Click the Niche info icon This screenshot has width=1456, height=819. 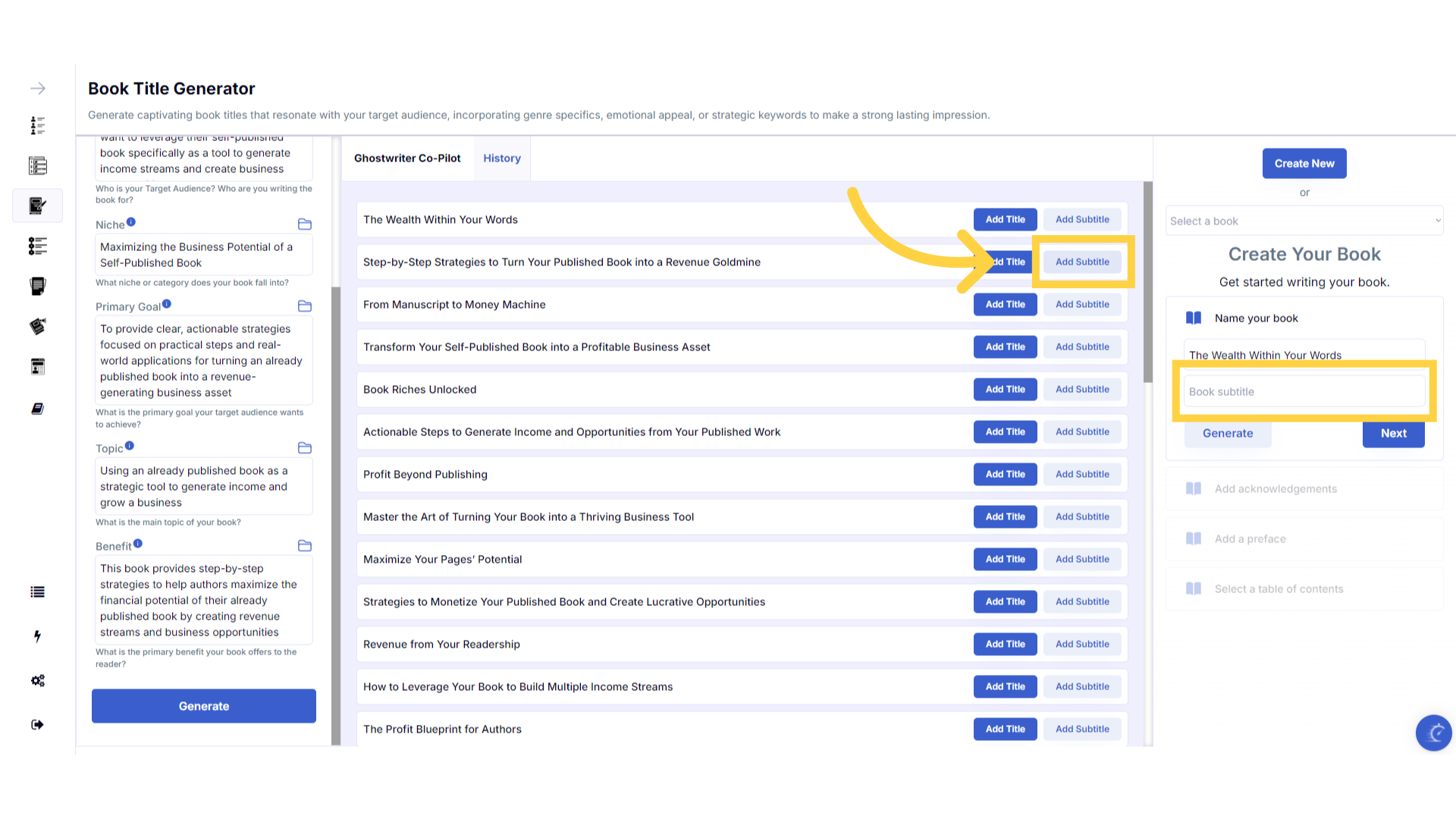tap(131, 222)
